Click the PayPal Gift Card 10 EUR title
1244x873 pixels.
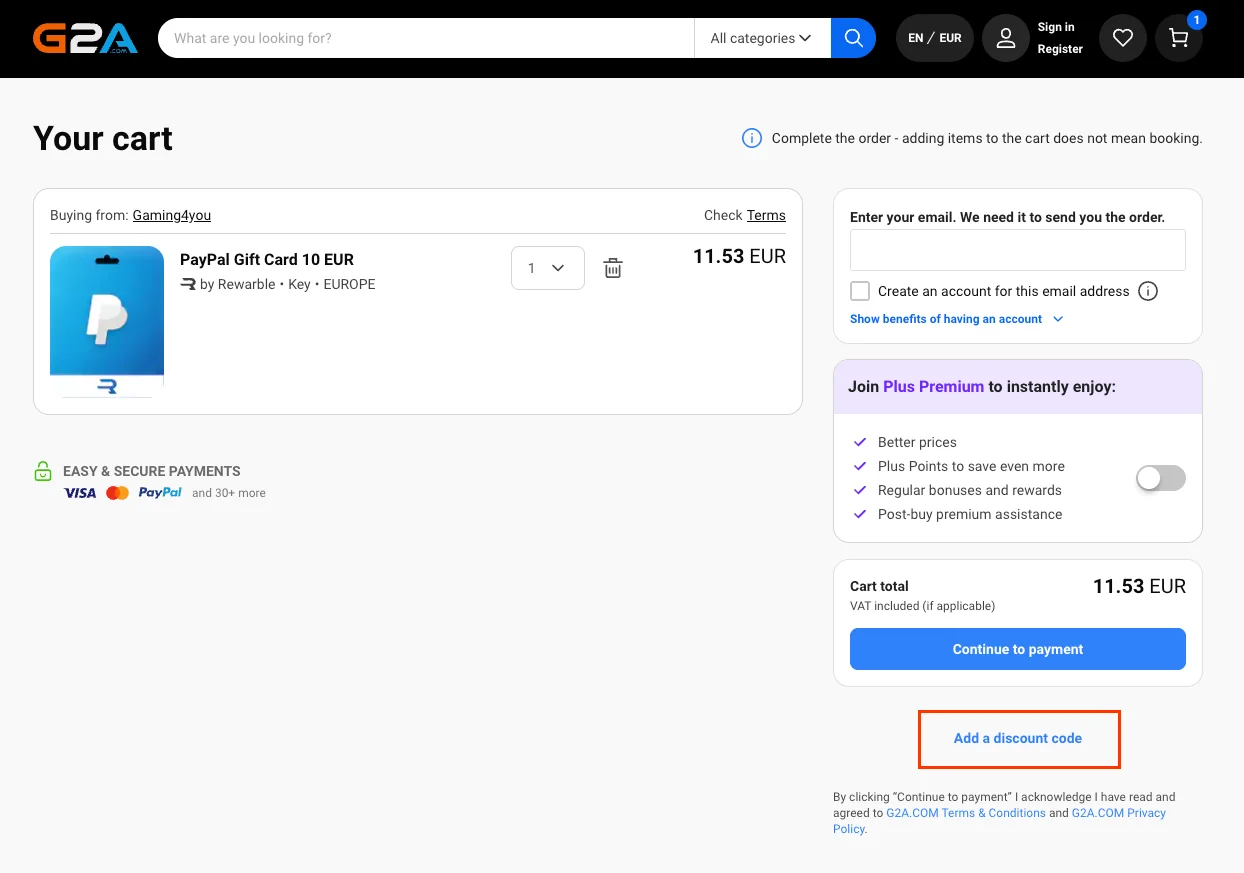click(x=267, y=260)
